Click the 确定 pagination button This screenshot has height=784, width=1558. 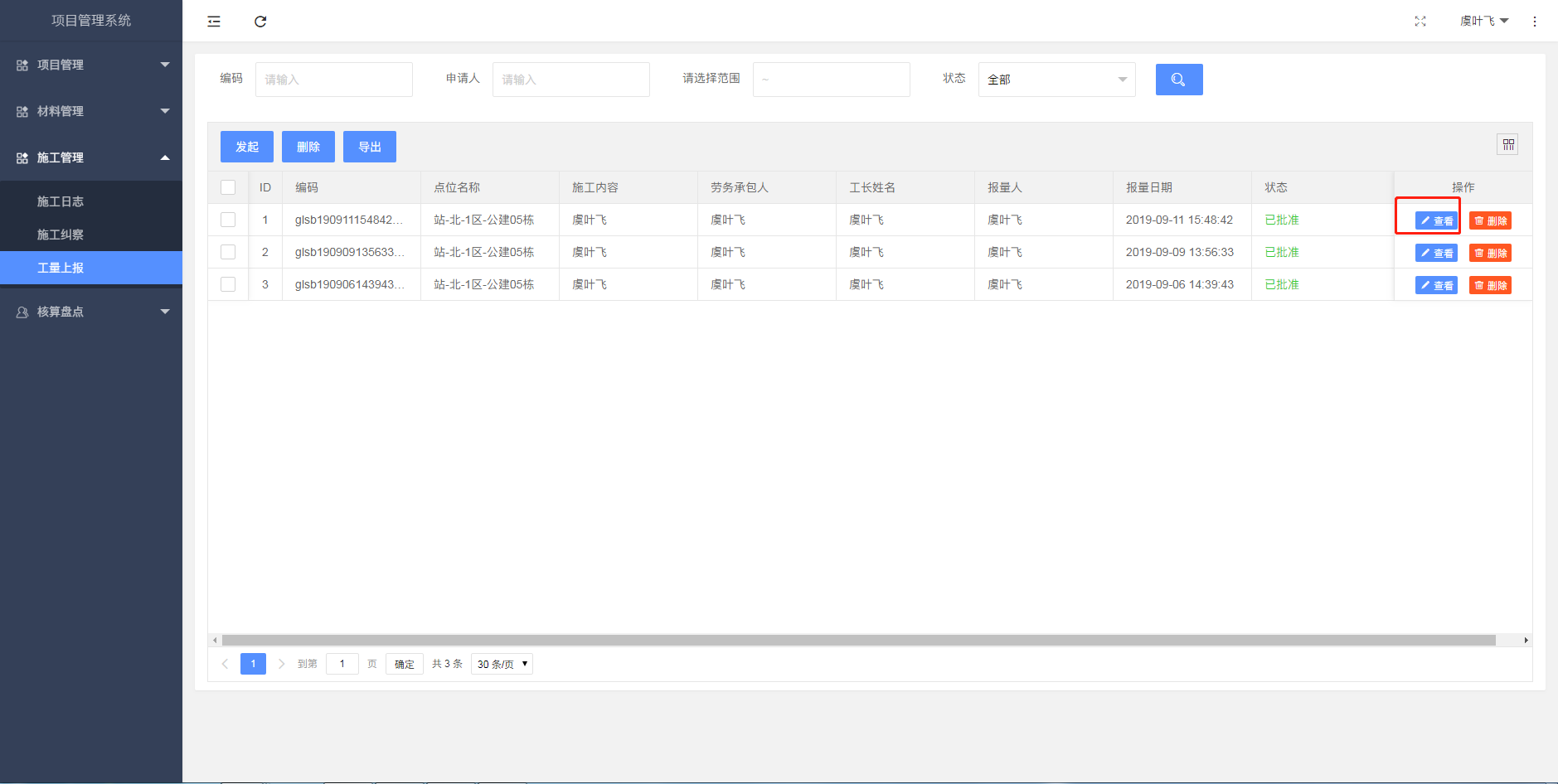(x=405, y=664)
